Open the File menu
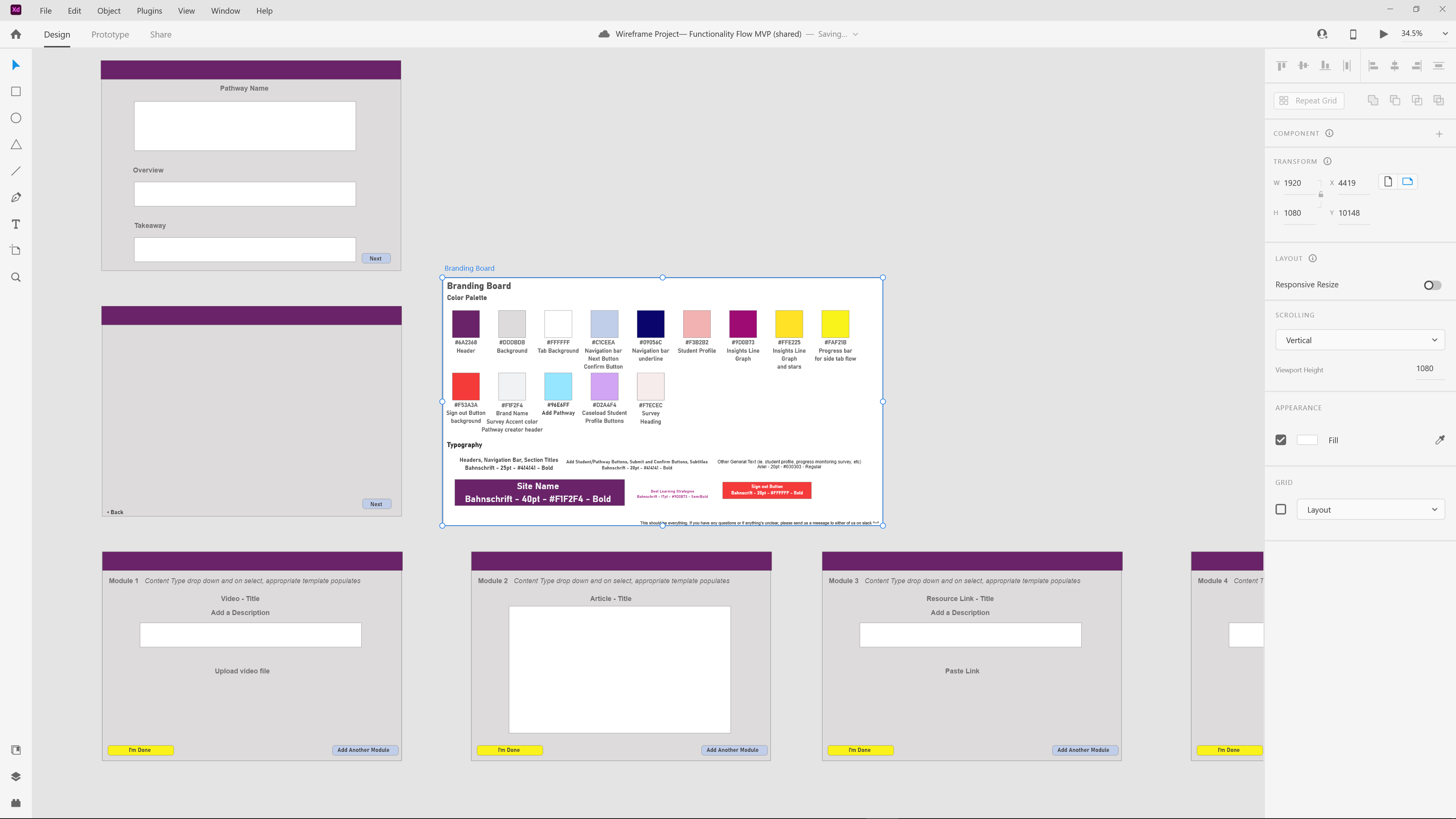The height and width of the screenshot is (819, 1456). click(46, 11)
